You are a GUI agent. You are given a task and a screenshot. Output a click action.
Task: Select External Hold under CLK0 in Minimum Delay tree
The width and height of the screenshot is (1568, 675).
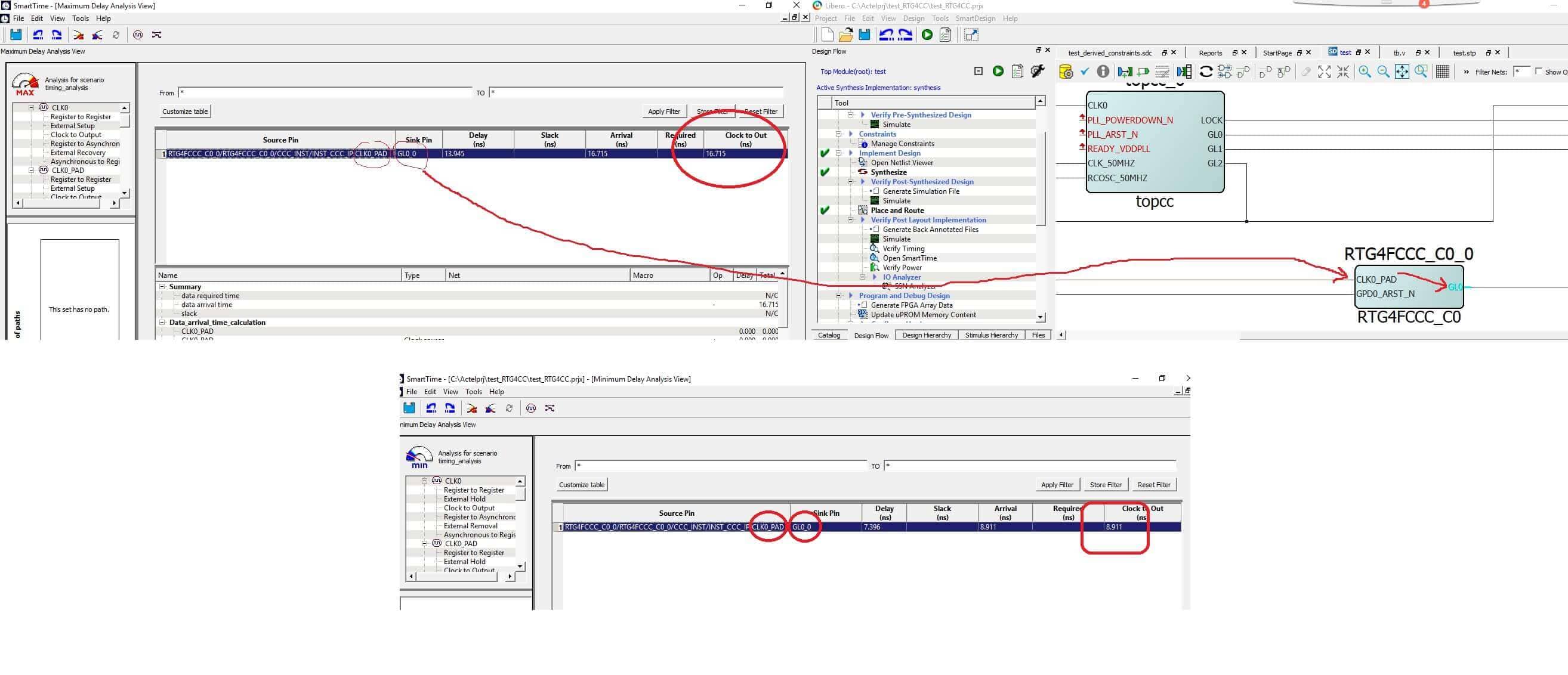pyautogui.click(x=464, y=498)
